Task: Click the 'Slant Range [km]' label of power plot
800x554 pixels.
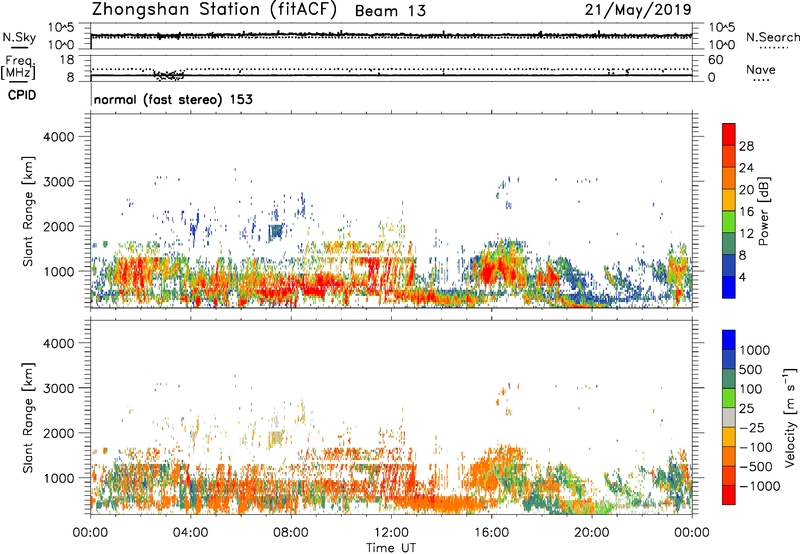Action: click(x=28, y=211)
